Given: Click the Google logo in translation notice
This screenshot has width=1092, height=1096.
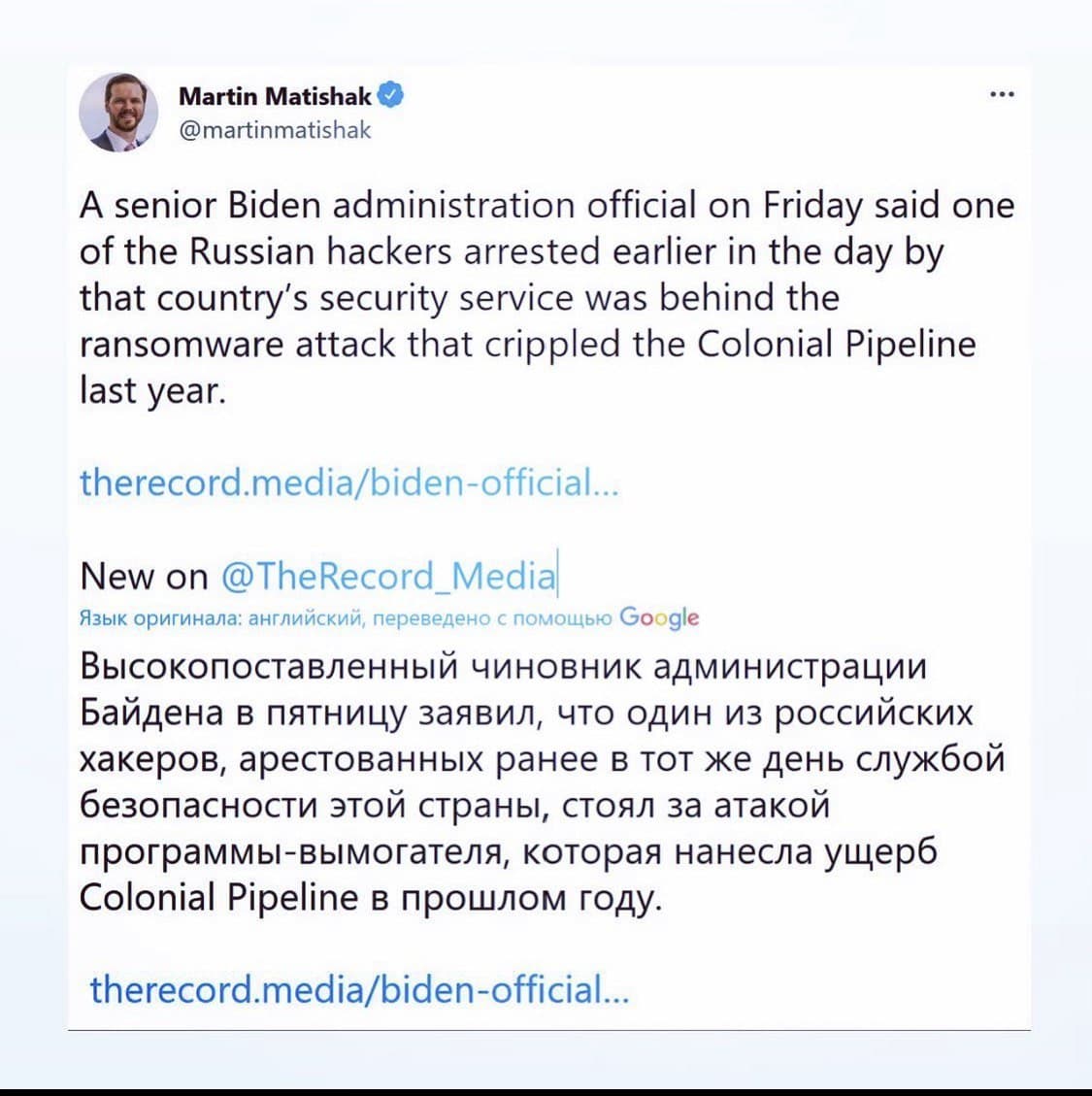Looking at the screenshot, I should tap(658, 618).
